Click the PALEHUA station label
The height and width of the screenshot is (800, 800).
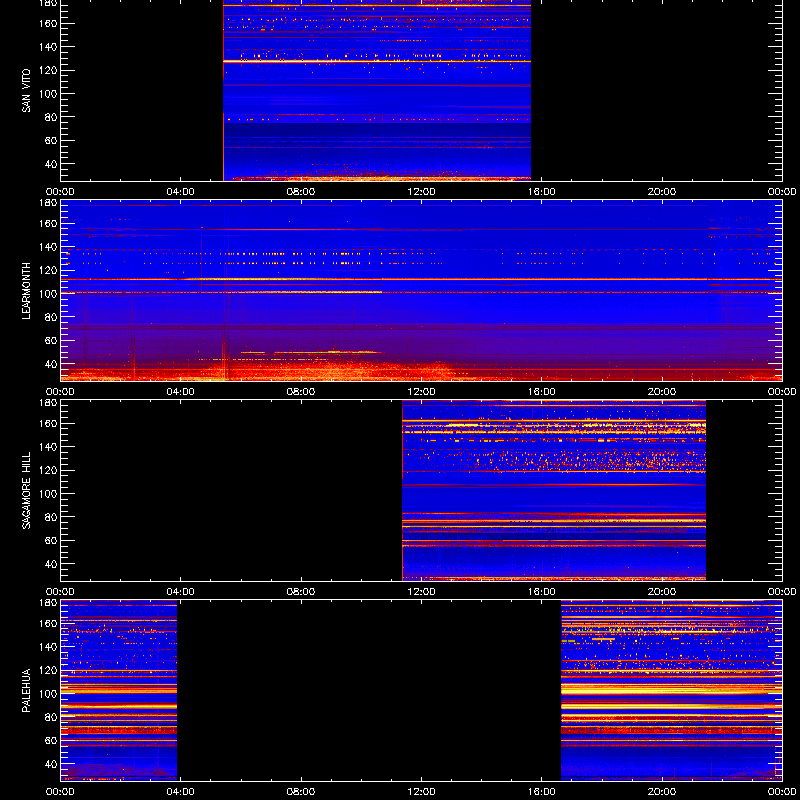(26, 690)
